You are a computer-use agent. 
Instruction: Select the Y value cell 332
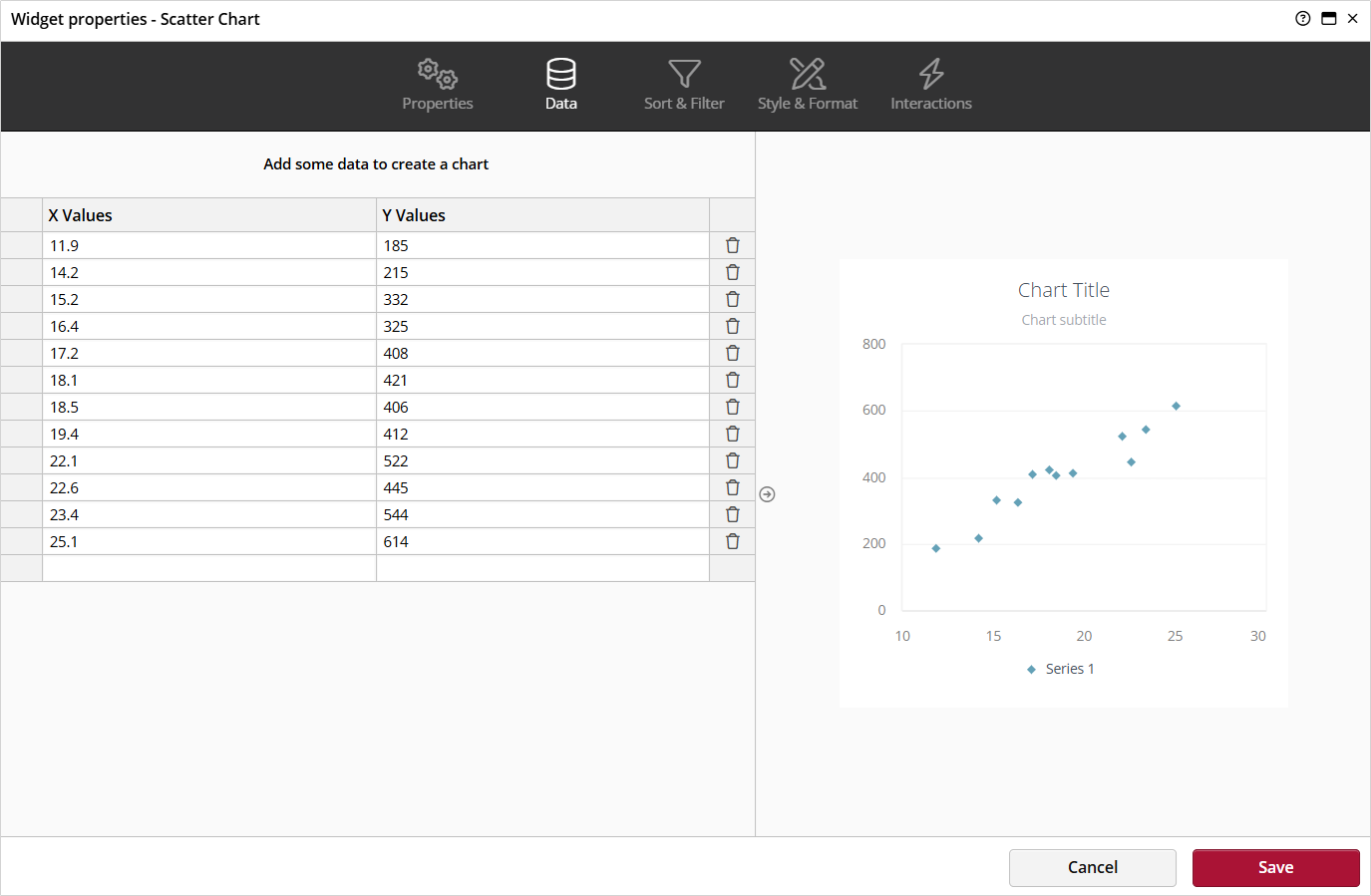coord(542,299)
